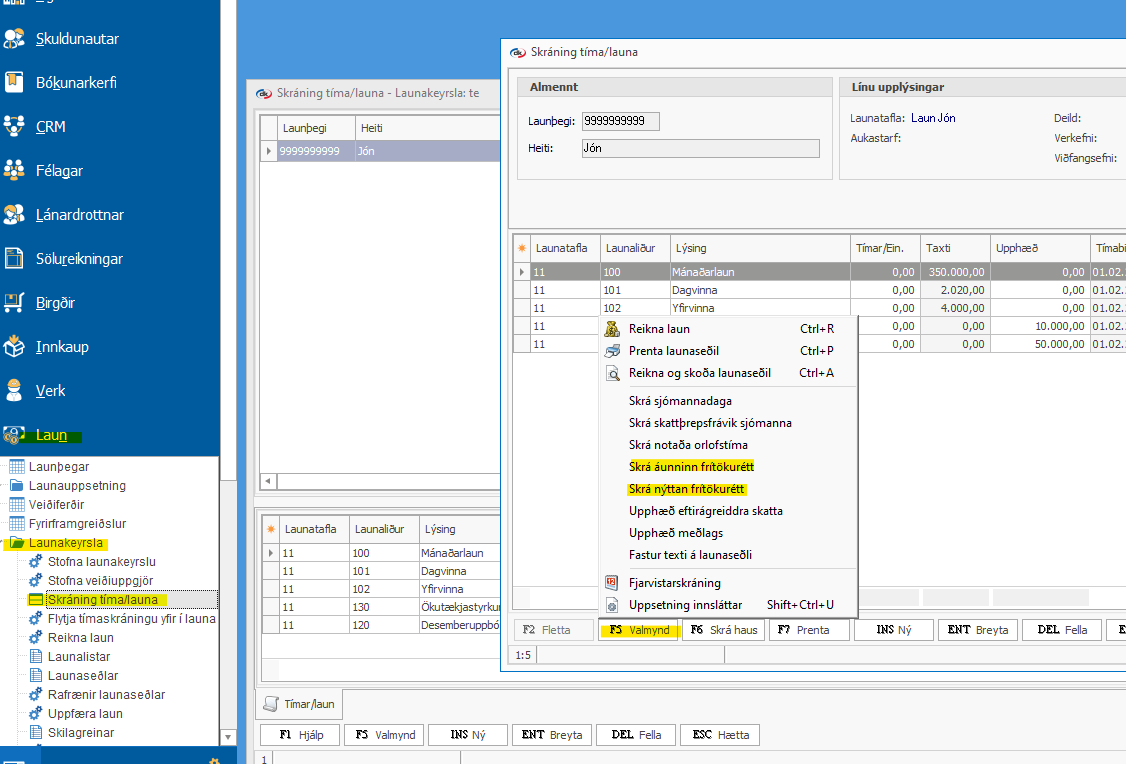Open the Innkaup box icon
The width and height of the screenshot is (1126, 764).
14,347
